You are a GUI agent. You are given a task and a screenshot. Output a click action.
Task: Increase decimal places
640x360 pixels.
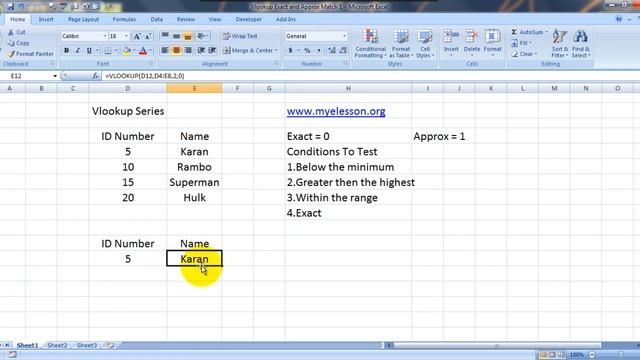pyautogui.click(x=332, y=51)
